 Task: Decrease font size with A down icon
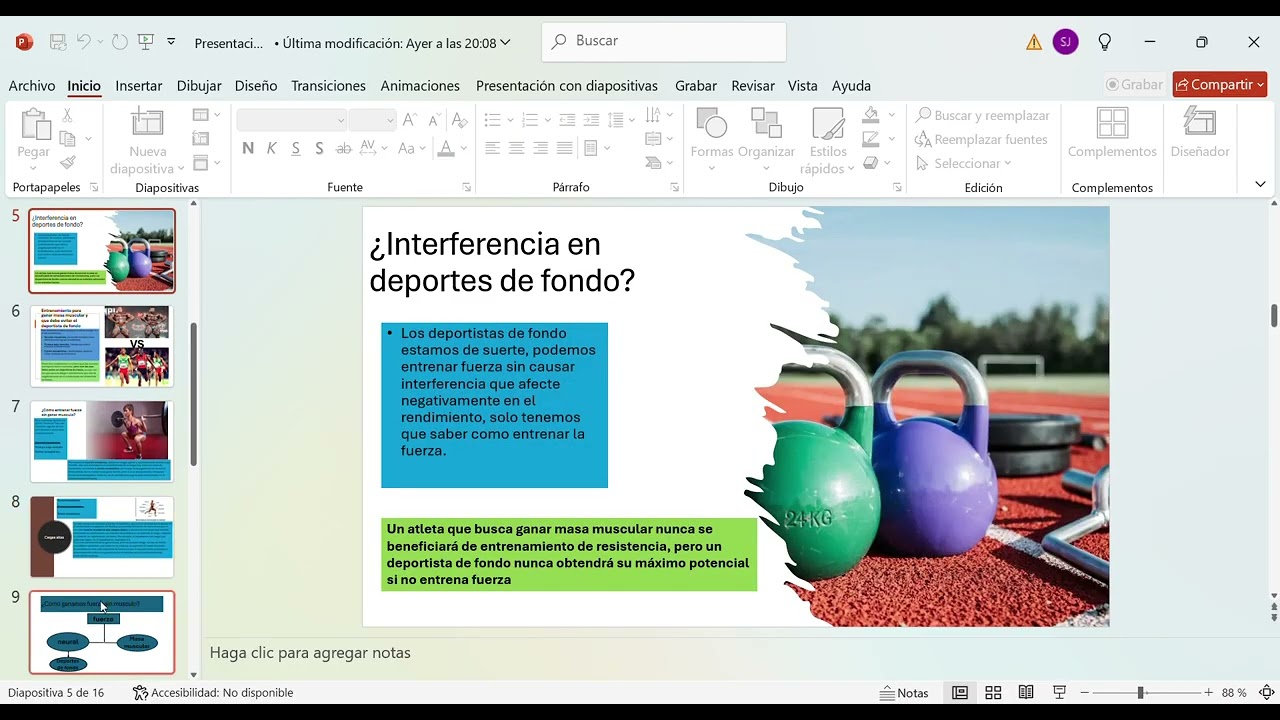(434, 120)
